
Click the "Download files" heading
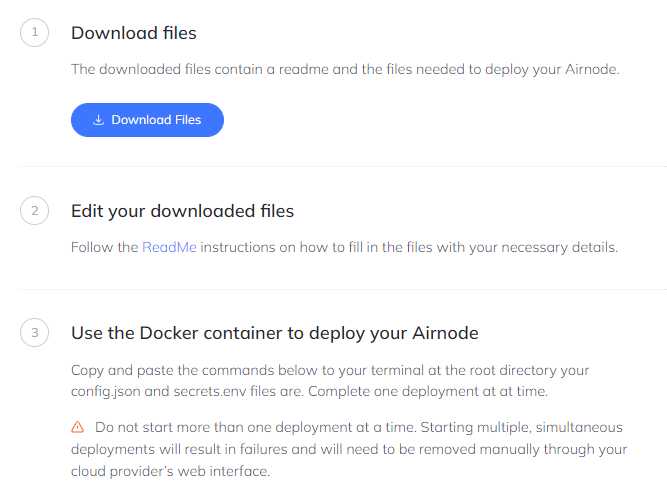[133, 33]
